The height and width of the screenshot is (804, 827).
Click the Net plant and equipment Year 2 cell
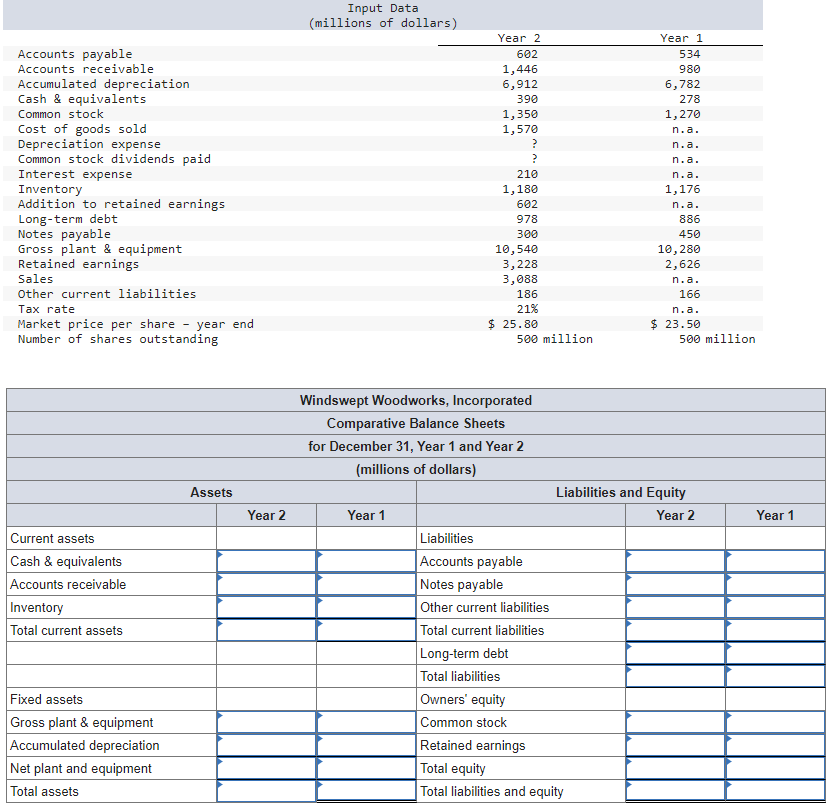coord(266,768)
